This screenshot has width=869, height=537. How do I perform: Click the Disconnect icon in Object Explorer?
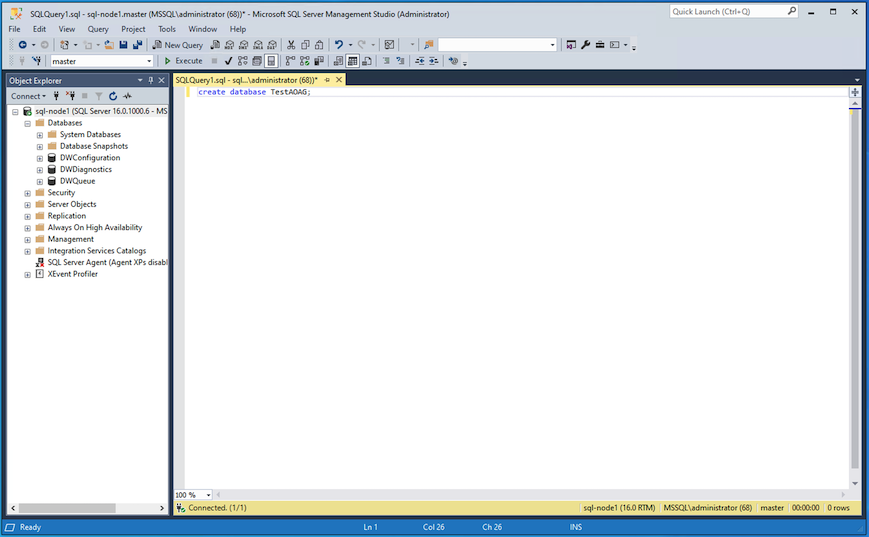coord(70,96)
